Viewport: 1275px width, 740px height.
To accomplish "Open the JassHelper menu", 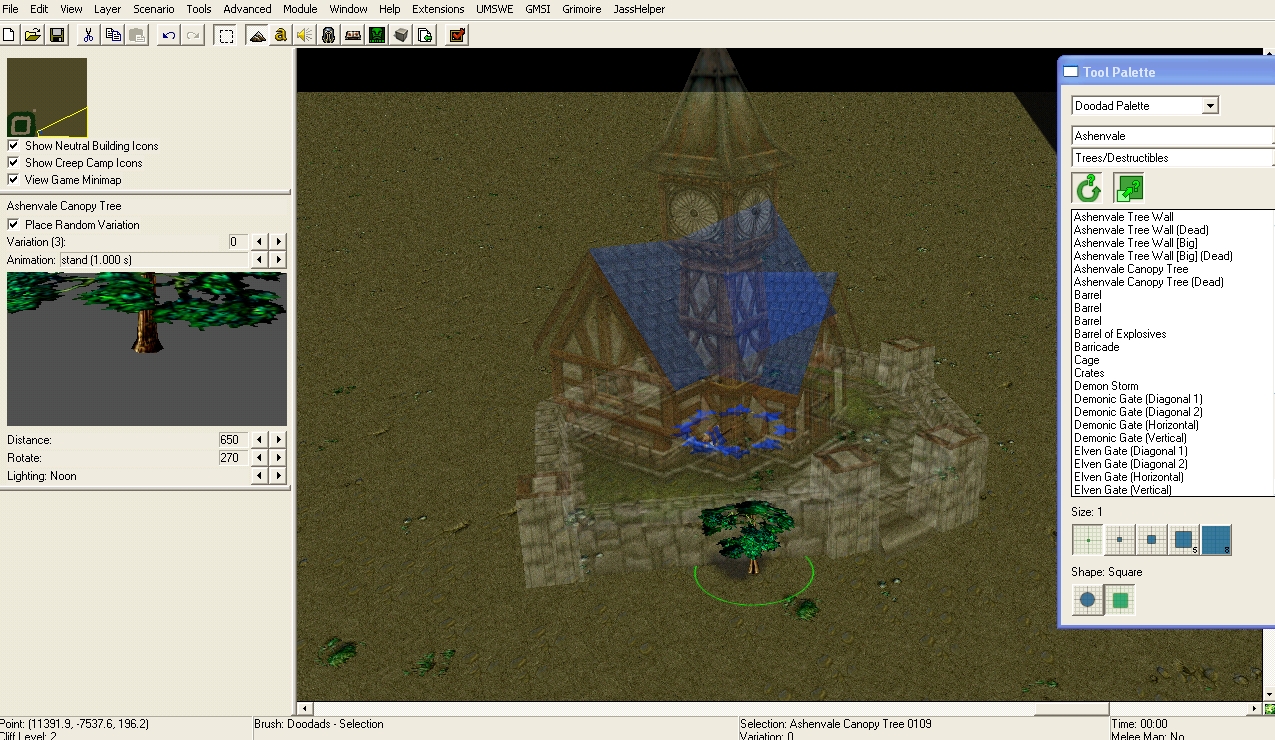I will [x=639, y=9].
